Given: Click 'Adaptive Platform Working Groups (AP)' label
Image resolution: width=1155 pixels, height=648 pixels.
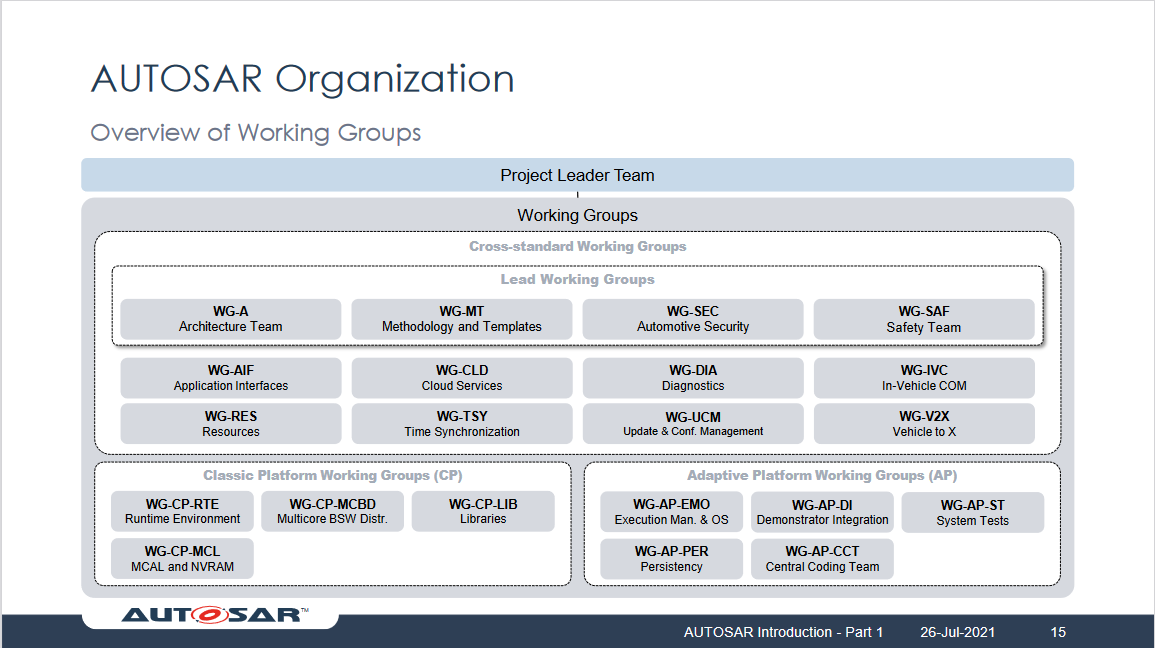Looking at the screenshot, I should [x=822, y=475].
